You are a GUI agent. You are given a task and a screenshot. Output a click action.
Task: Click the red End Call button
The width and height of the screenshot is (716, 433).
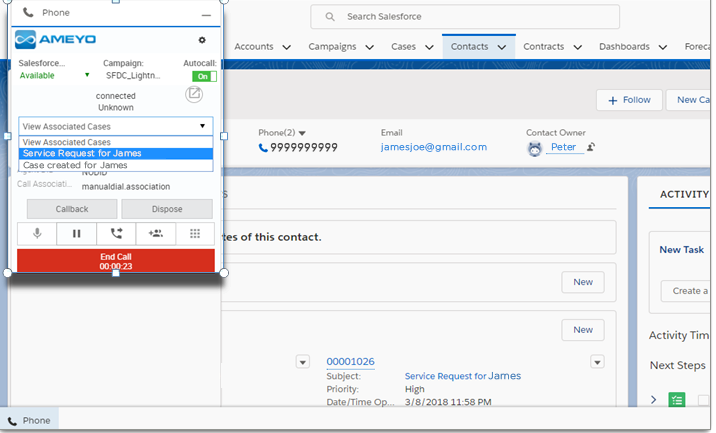(116, 261)
